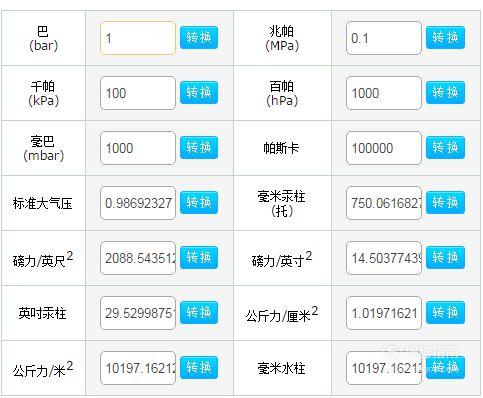
Task: Focus the 毫米汞柱 input showing 750.0616827
Action: coord(384,203)
